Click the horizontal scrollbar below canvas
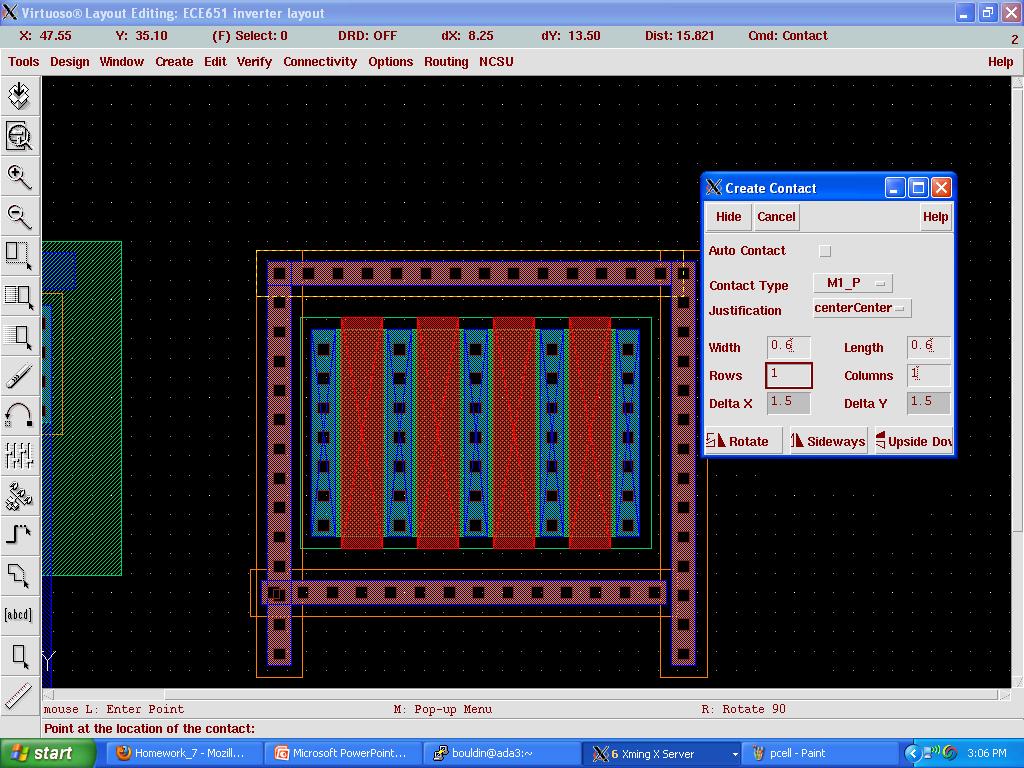The width and height of the screenshot is (1024, 768). click(x=527, y=695)
